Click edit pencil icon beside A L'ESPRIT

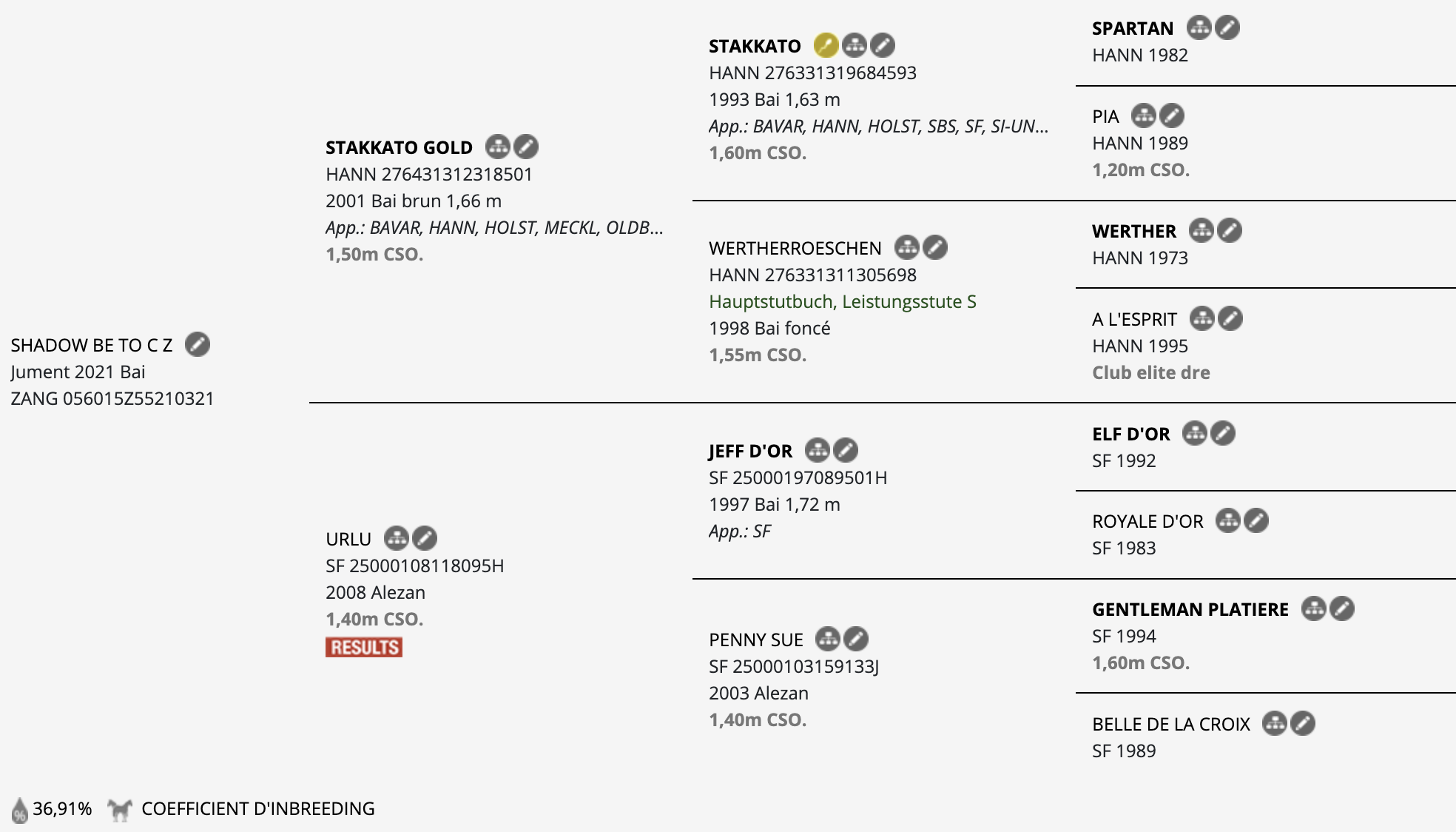click(1230, 318)
